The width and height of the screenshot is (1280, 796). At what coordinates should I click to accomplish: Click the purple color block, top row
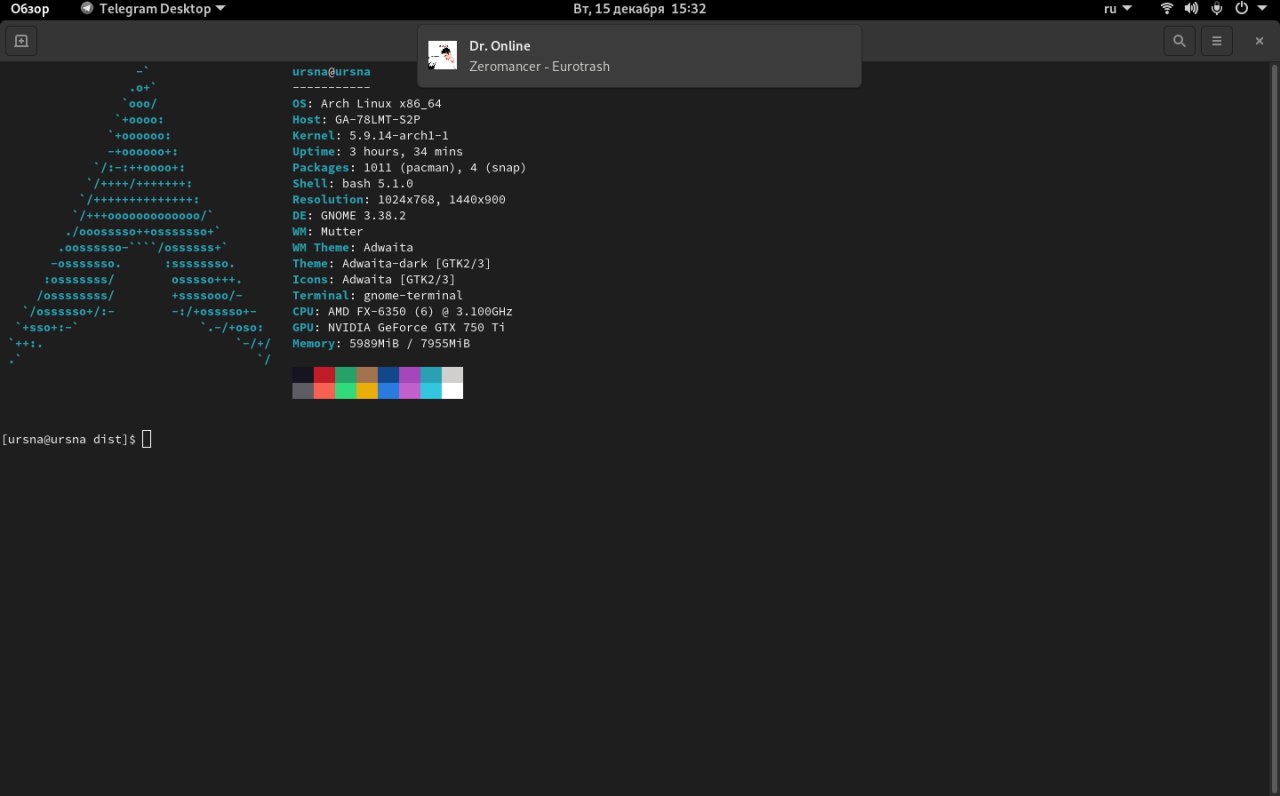click(409, 375)
